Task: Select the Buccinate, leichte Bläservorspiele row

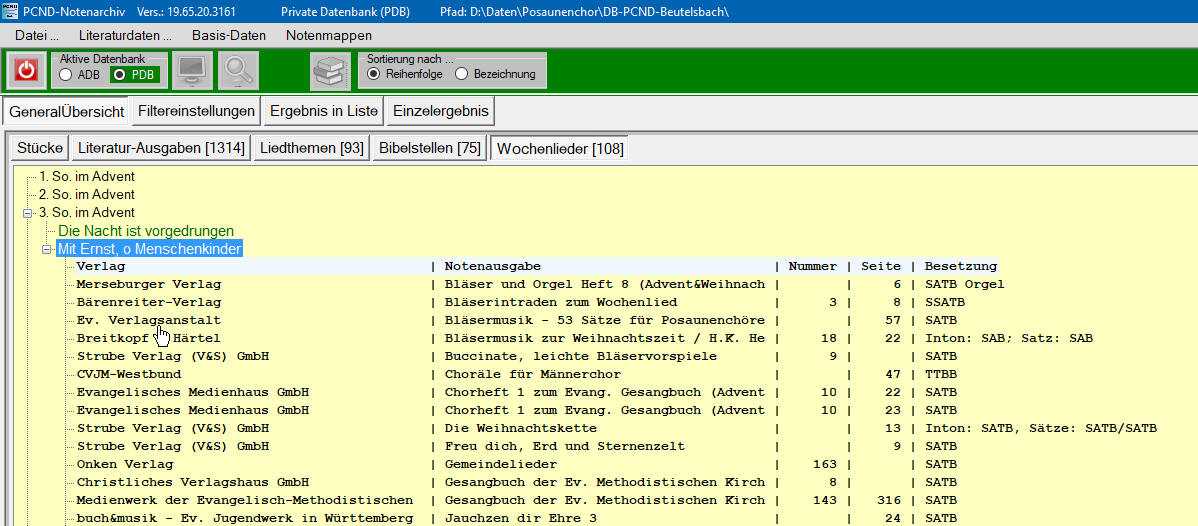Action: pos(516,356)
